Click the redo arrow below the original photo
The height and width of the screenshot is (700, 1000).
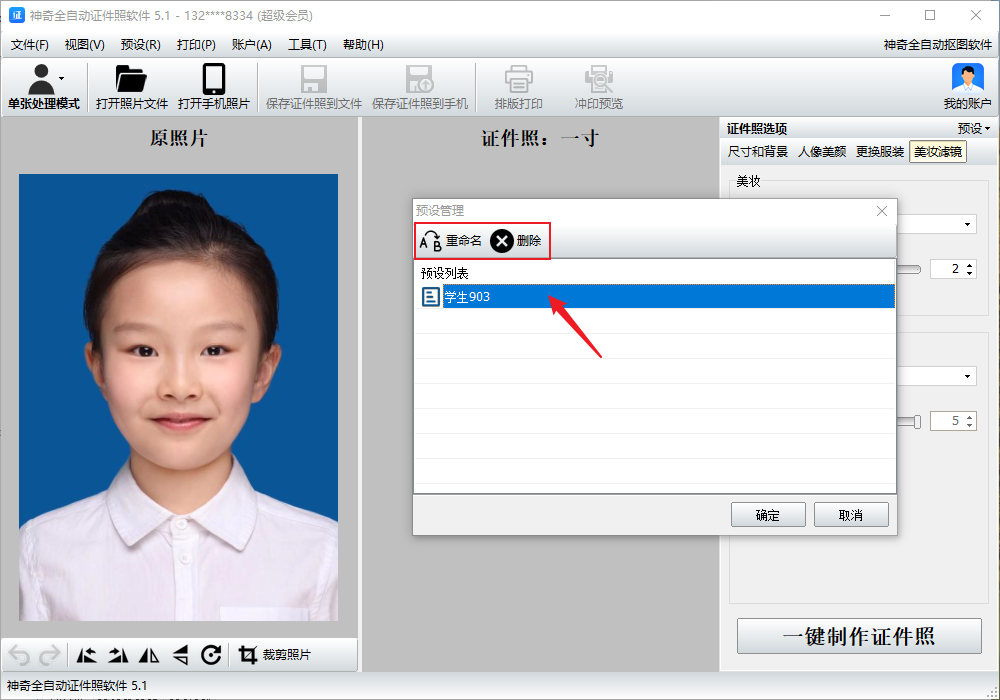[50, 655]
